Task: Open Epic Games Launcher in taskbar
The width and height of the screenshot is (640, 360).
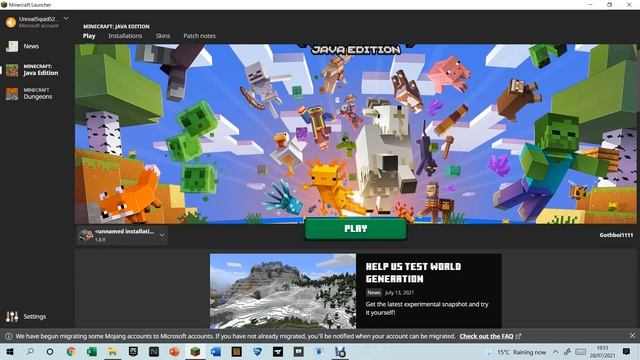Action: (133, 351)
